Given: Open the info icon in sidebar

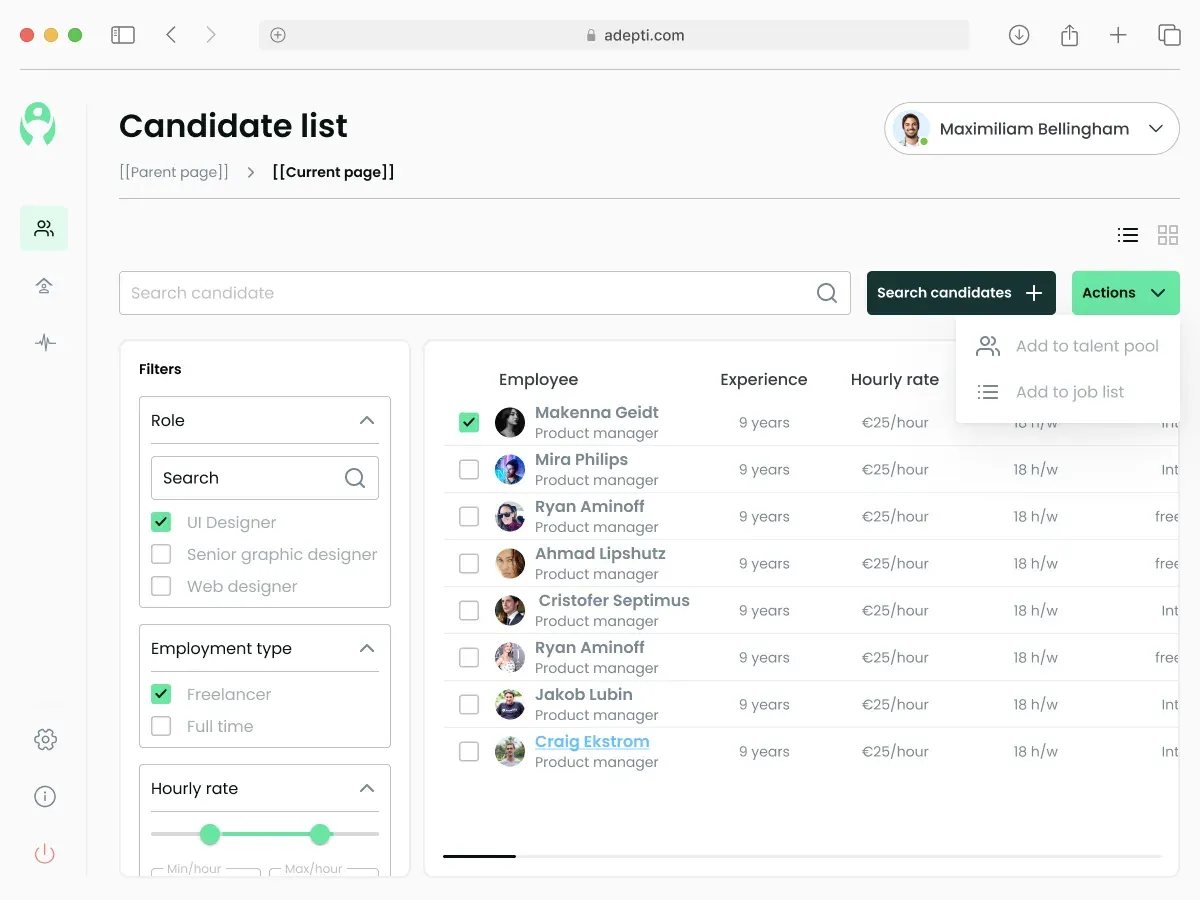Looking at the screenshot, I should [44, 797].
